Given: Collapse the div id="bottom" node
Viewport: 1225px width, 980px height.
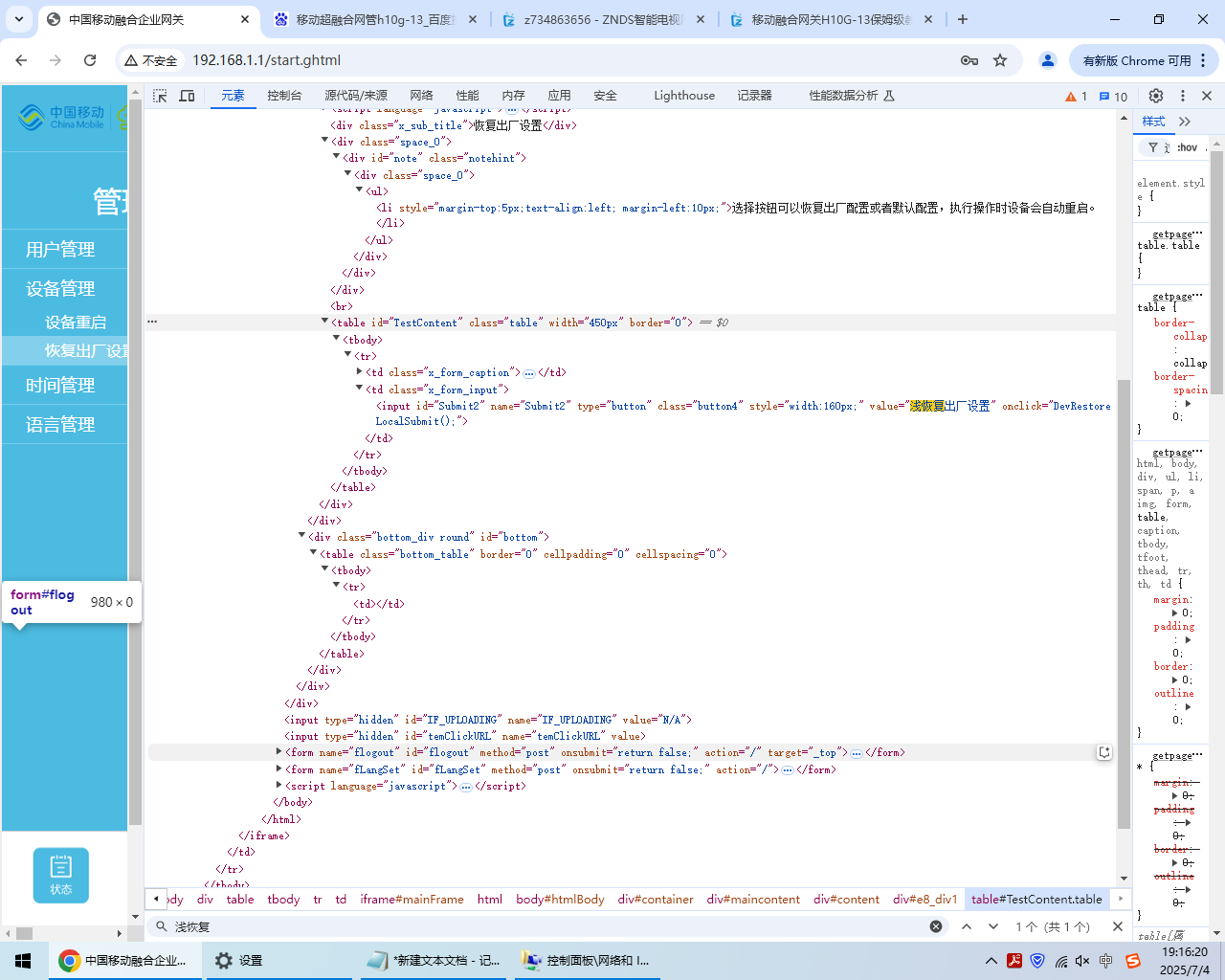Looking at the screenshot, I should [x=301, y=536].
